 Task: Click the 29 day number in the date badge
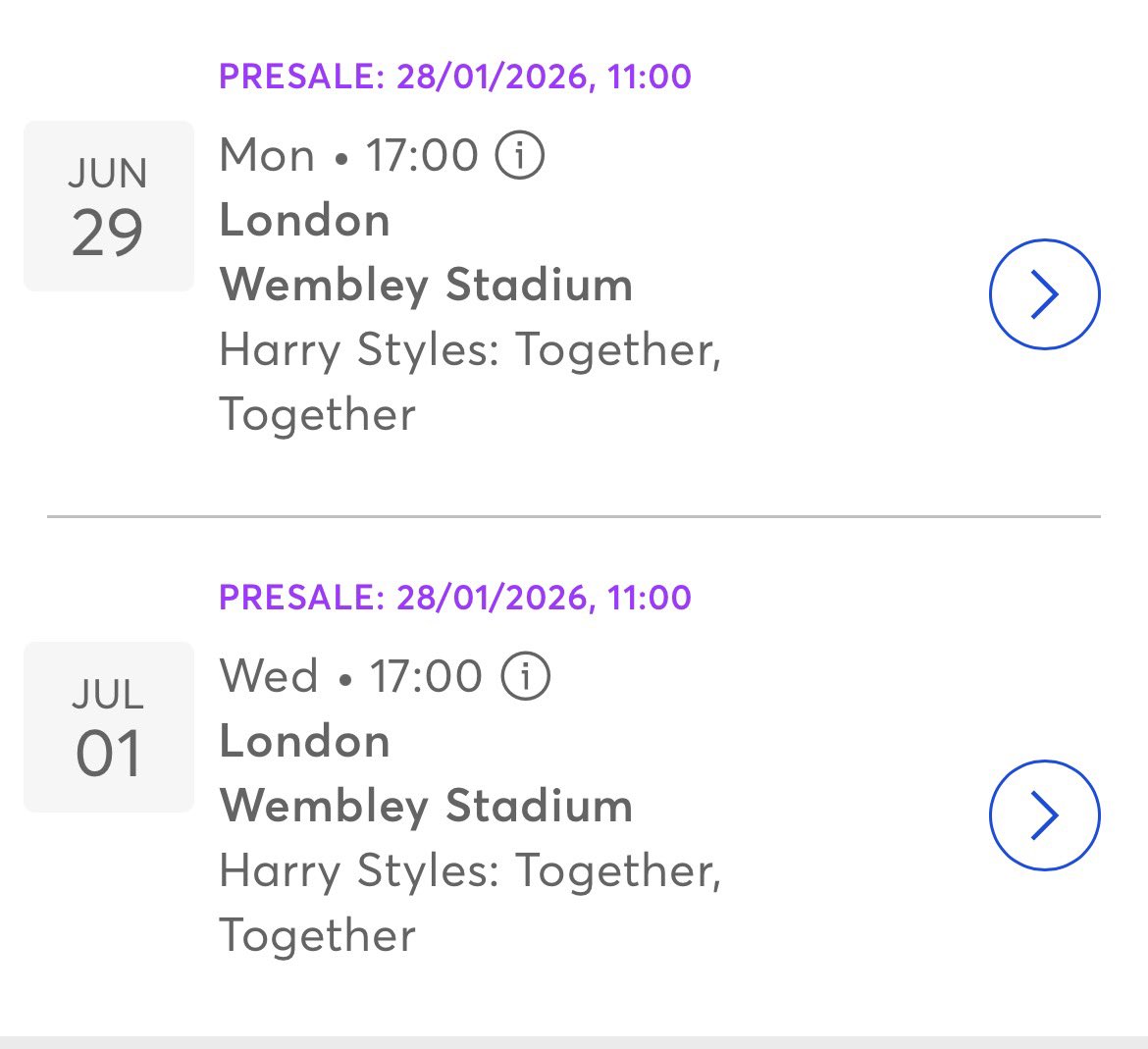coord(108,234)
